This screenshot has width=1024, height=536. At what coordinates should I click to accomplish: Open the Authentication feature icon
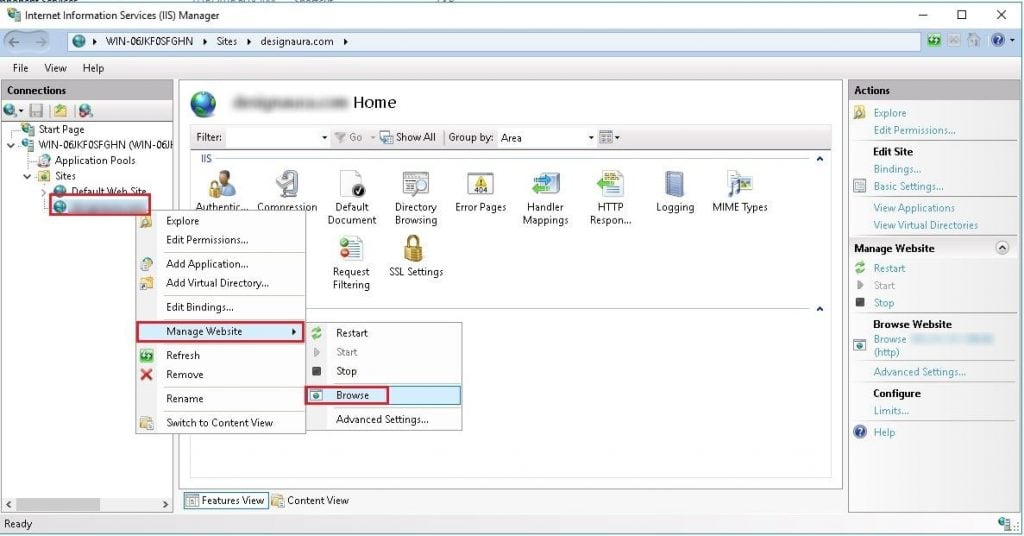222,191
